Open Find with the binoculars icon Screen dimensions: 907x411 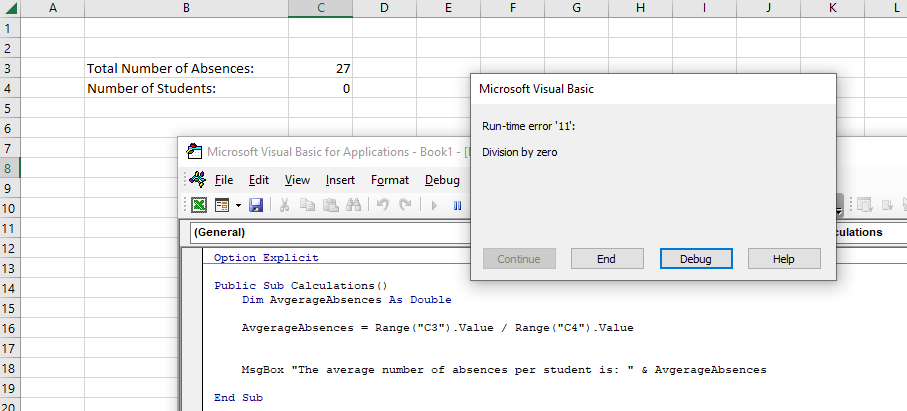pyautogui.click(x=353, y=205)
